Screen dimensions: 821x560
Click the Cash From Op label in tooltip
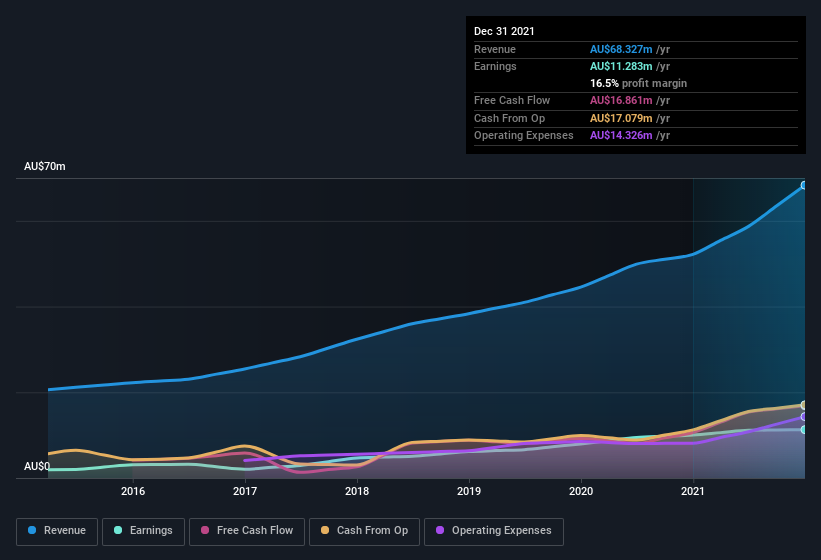(x=509, y=118)
